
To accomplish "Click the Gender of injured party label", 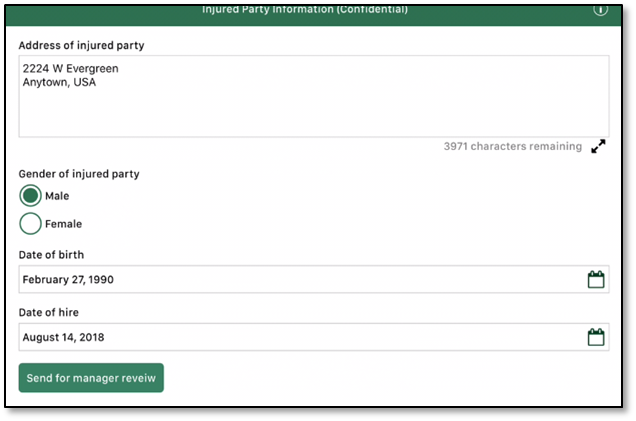I will pyautogui.click(x=79, y=174).
